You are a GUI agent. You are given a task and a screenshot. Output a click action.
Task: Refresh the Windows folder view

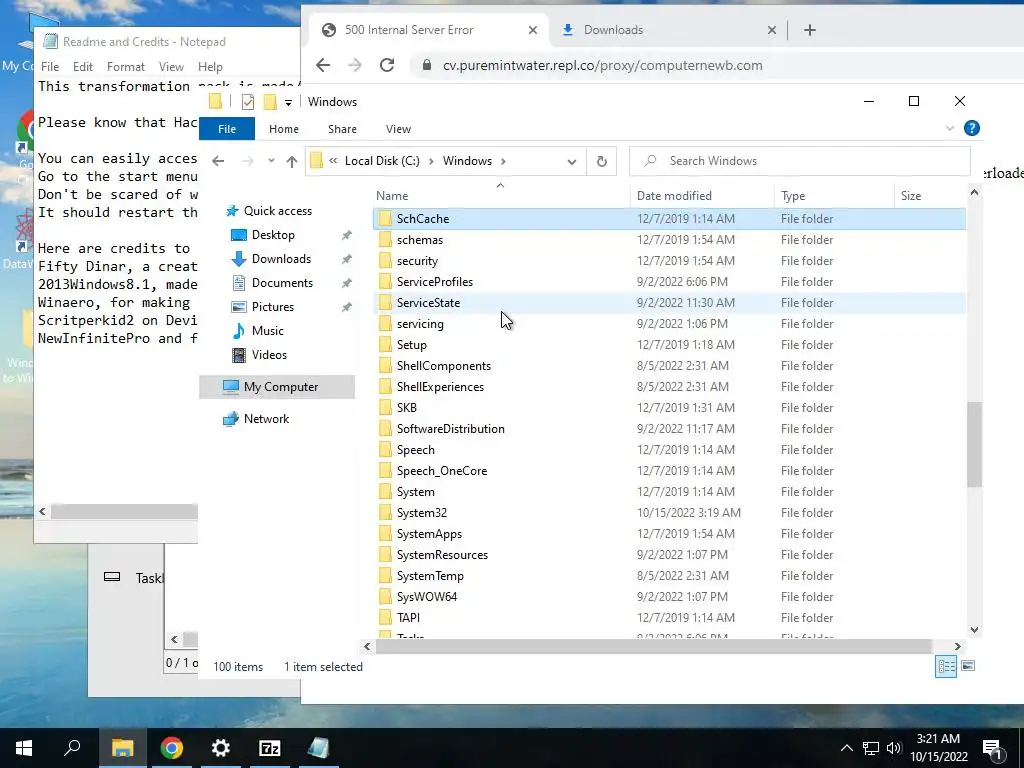[x=601, y=161]
